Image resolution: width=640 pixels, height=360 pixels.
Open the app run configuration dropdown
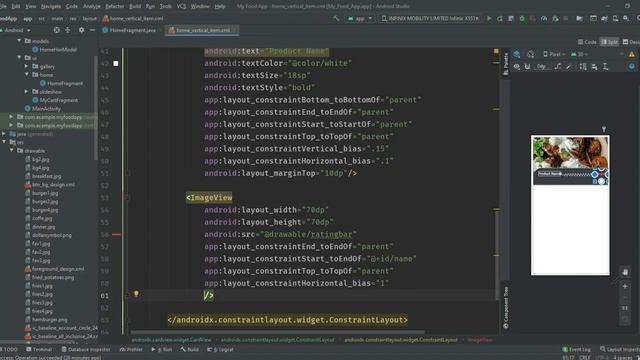point(360,18)
